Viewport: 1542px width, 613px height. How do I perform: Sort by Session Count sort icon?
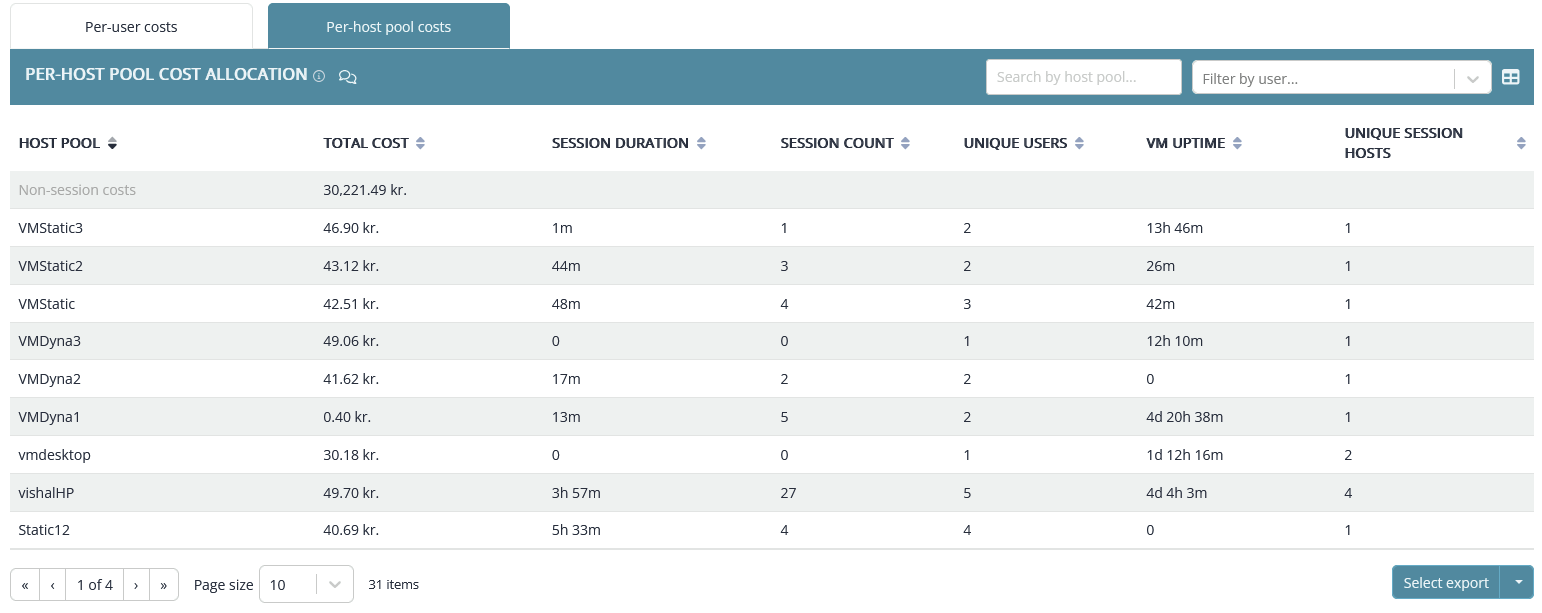[x=905, y=144]
